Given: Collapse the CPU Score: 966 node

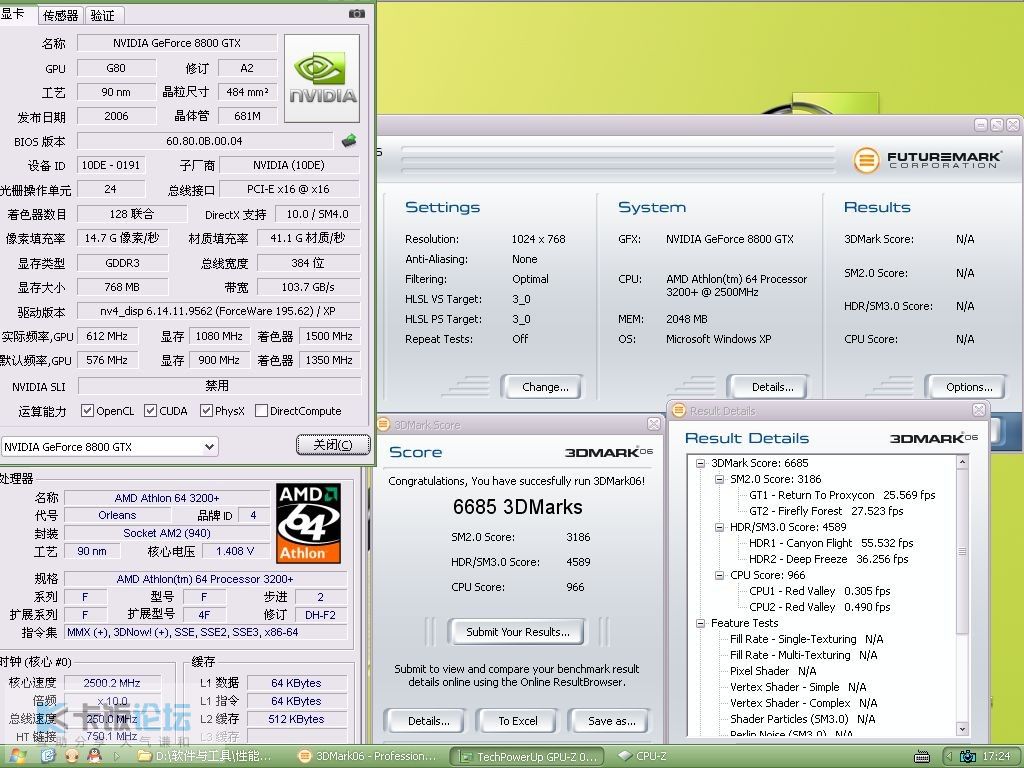Looking at the screenshot, I should 719,575.
